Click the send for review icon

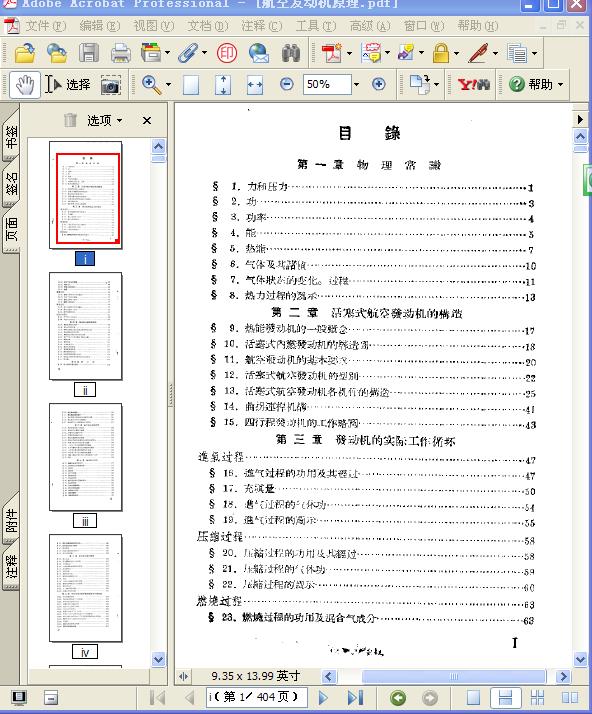point(406,53)
